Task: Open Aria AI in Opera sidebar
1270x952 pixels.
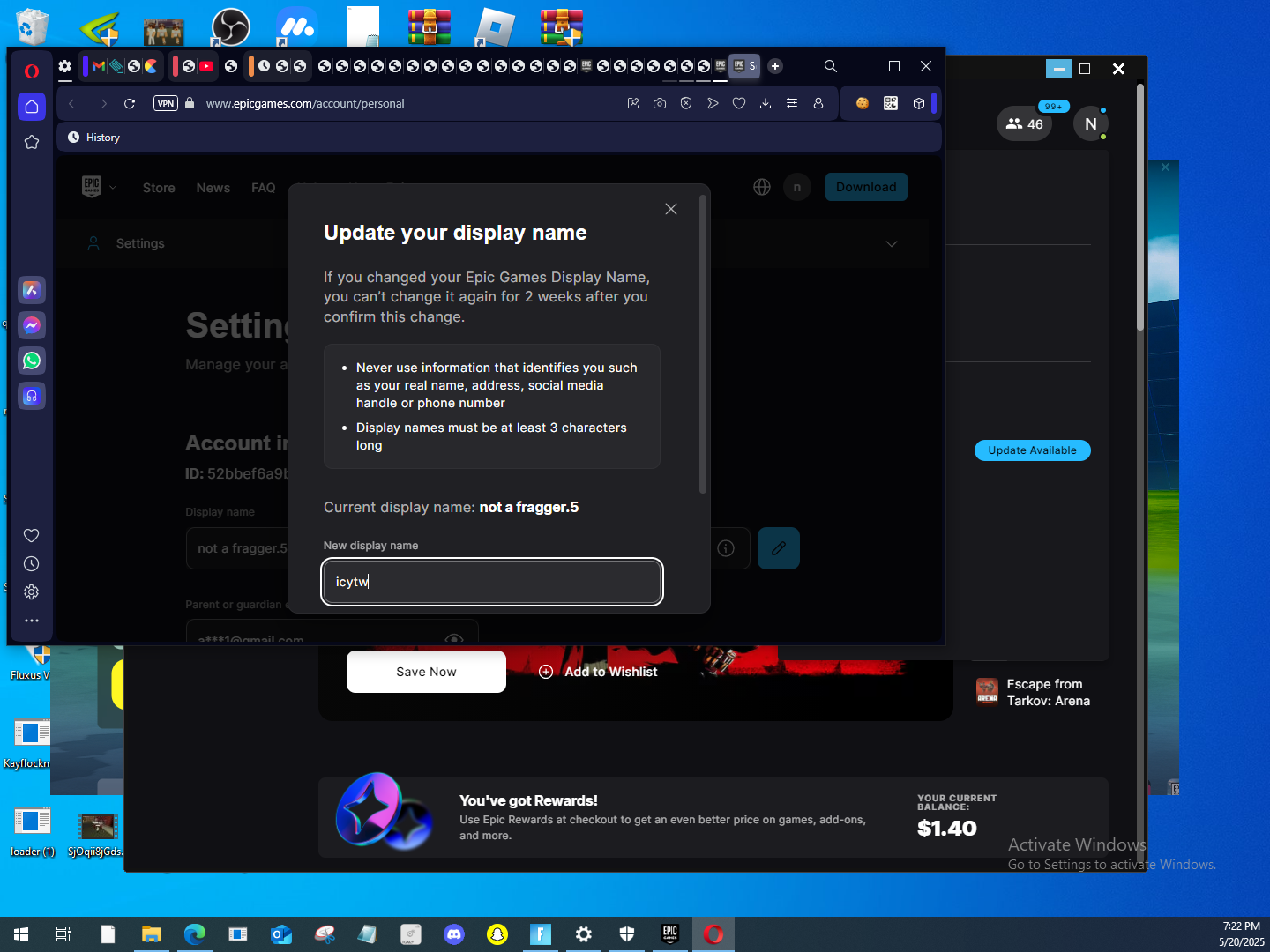Action: pyautogui.click(x=32, y=290)
